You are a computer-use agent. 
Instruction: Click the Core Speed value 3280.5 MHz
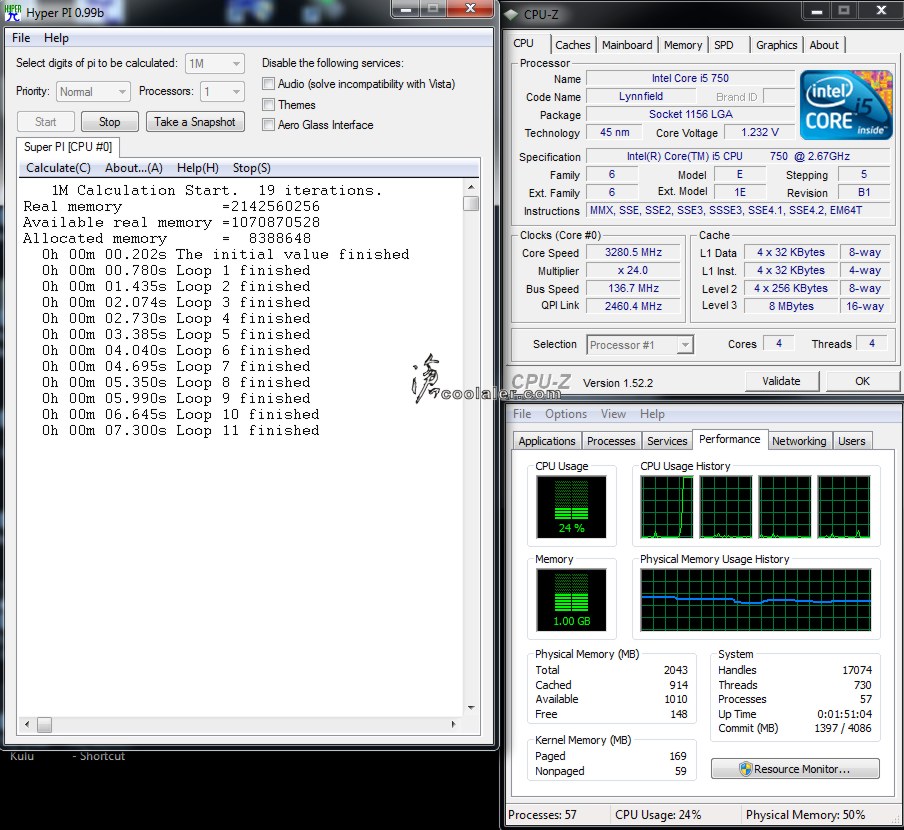[633, 252]
